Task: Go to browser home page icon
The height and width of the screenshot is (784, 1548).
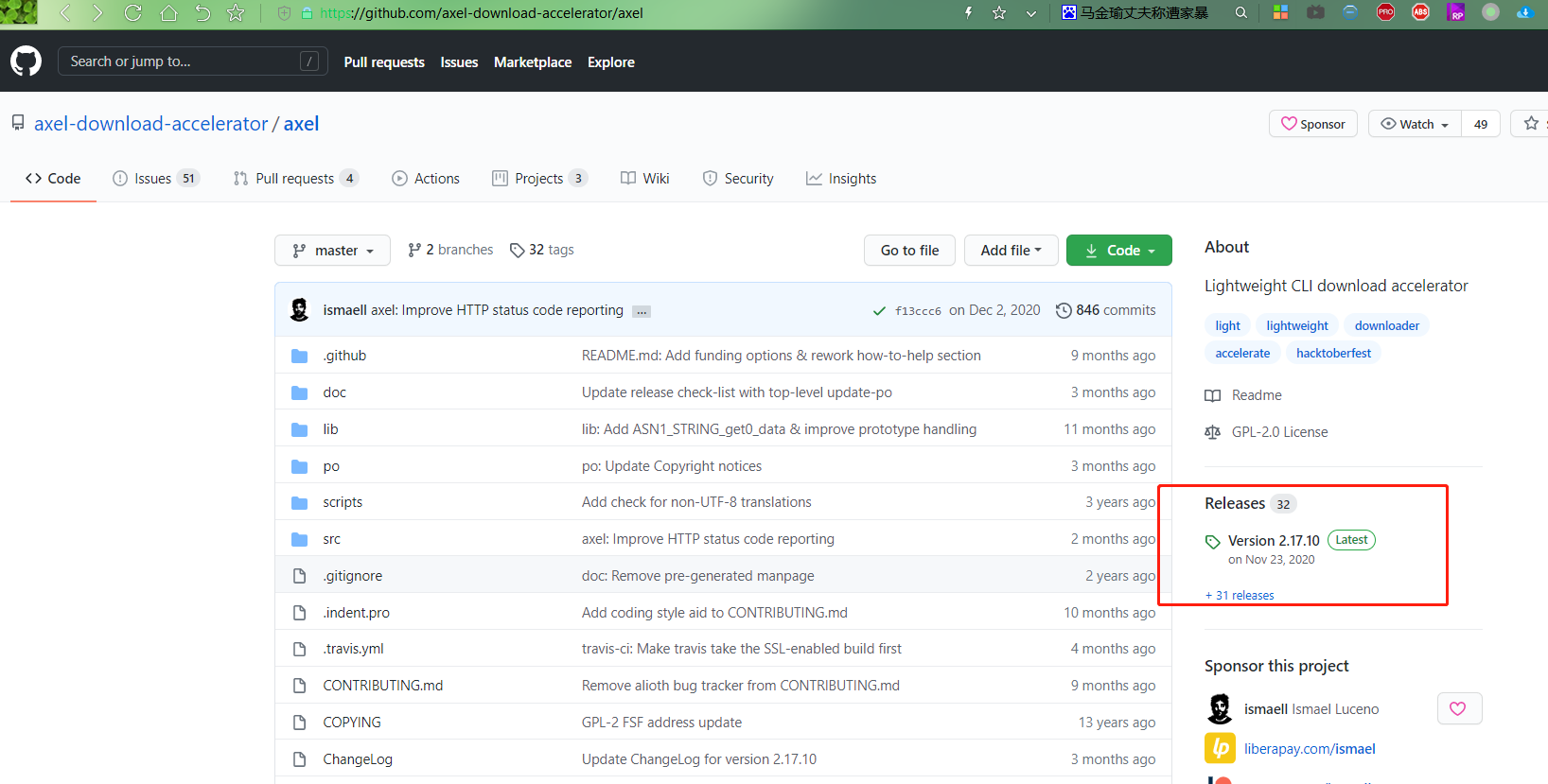Action: click(168, 13)
